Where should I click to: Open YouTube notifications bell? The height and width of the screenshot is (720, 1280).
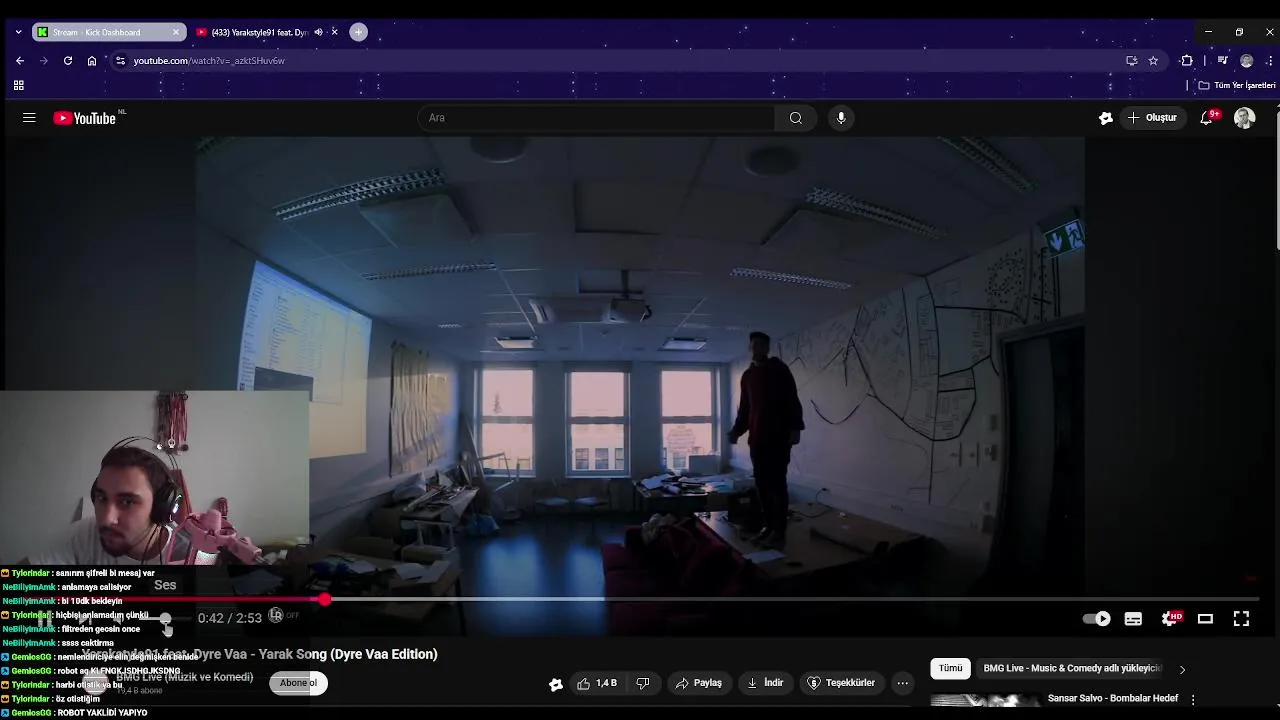pyautogui.click(x=1207, y=118)
